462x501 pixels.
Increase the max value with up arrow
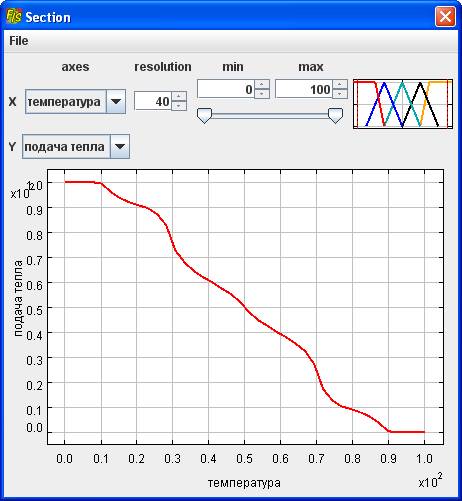click(340, 84)
